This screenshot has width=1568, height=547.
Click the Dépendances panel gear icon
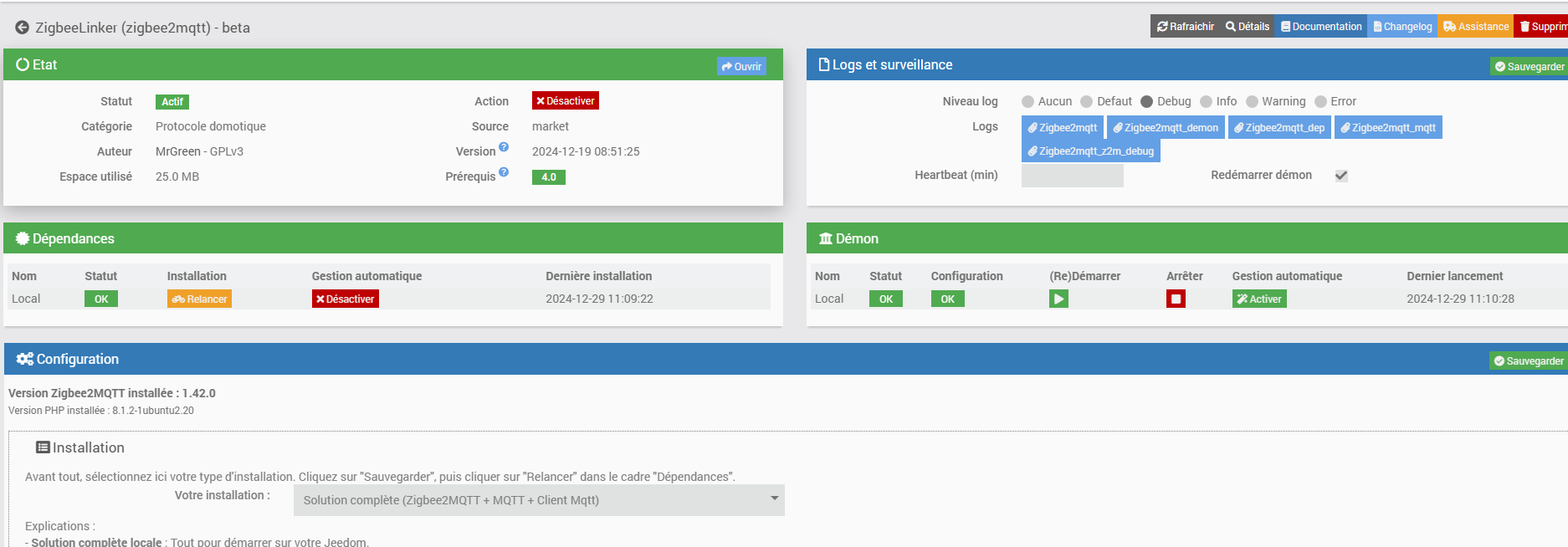click(x=23, y=238)
